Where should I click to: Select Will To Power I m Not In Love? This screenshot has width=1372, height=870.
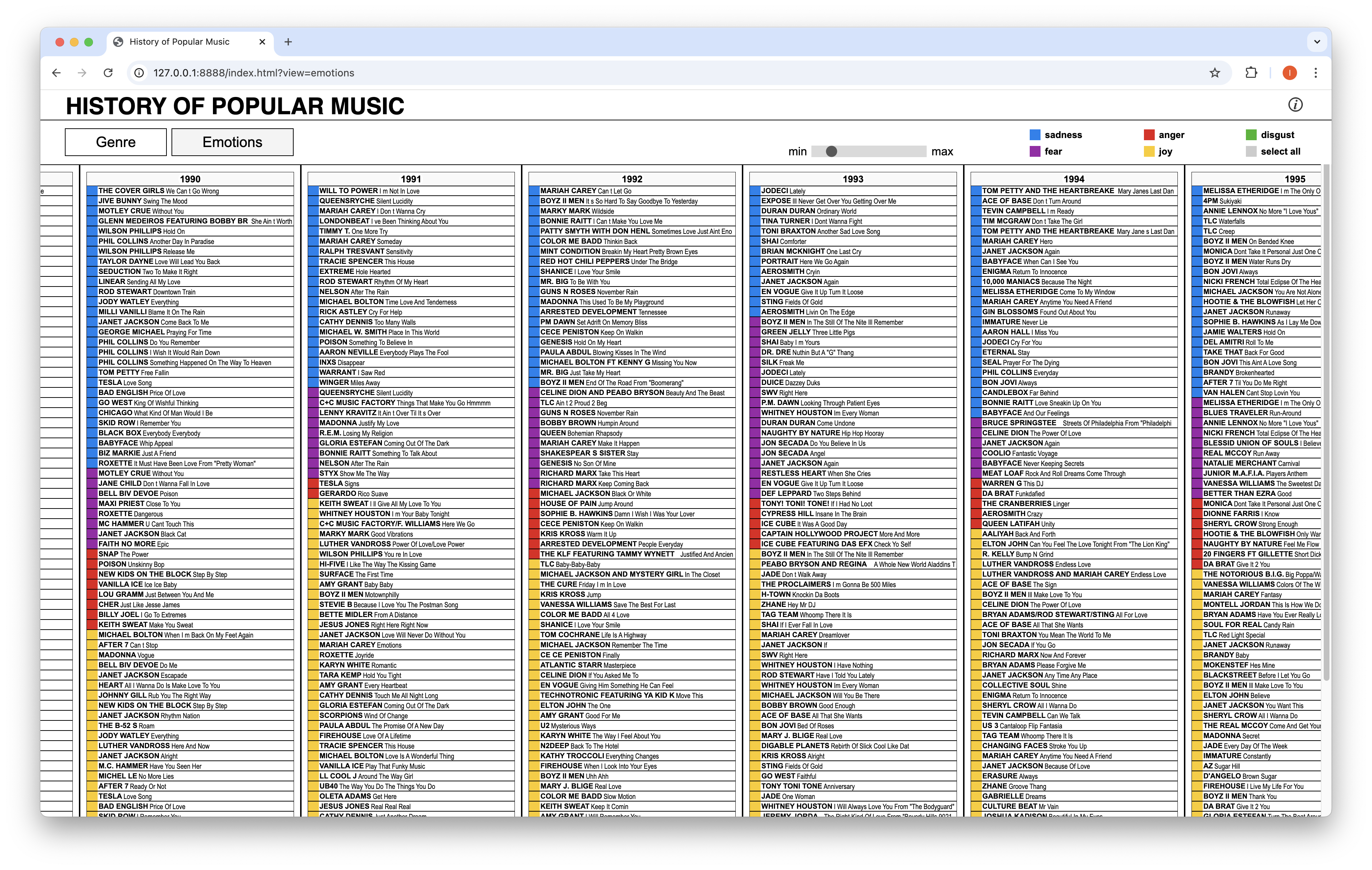[411, 191]
